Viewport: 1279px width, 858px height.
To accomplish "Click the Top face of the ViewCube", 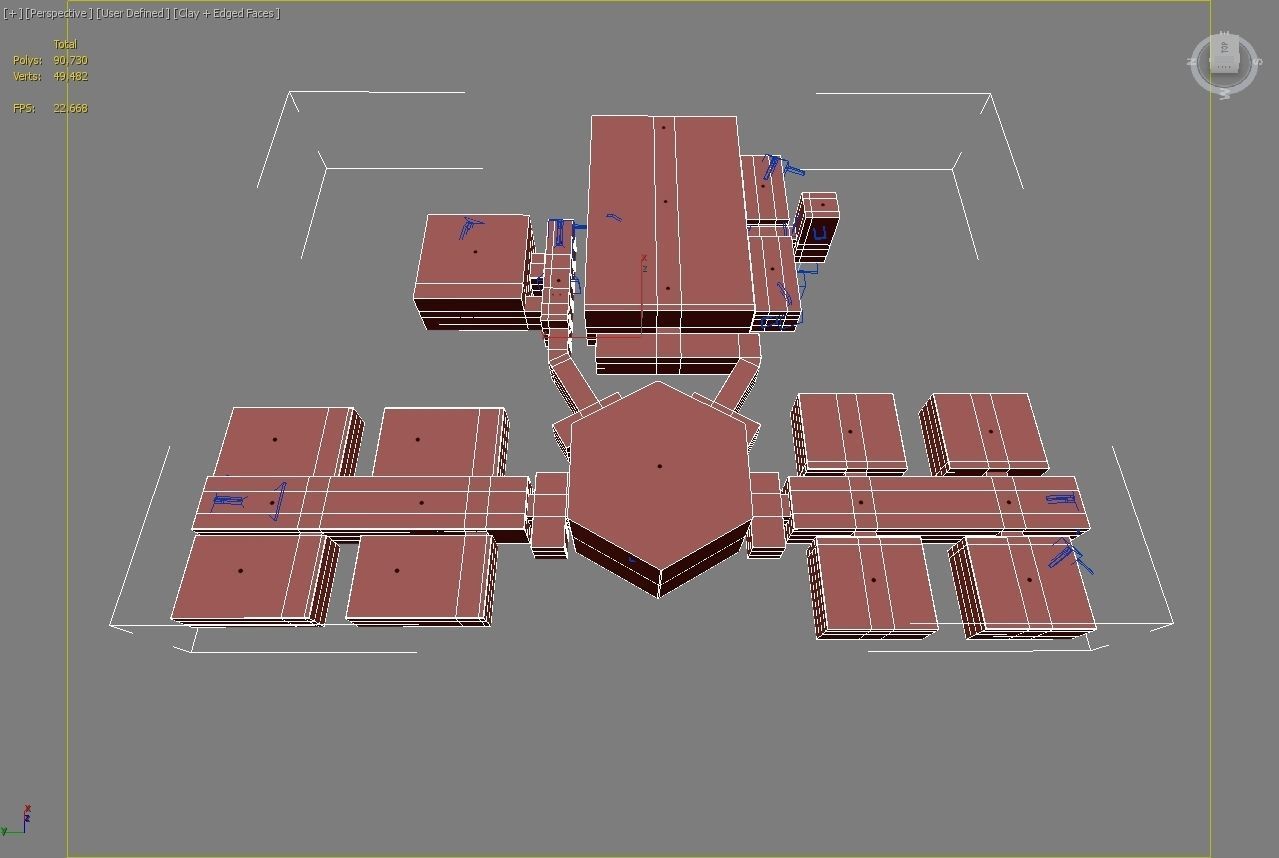I will coord(1225,47).
